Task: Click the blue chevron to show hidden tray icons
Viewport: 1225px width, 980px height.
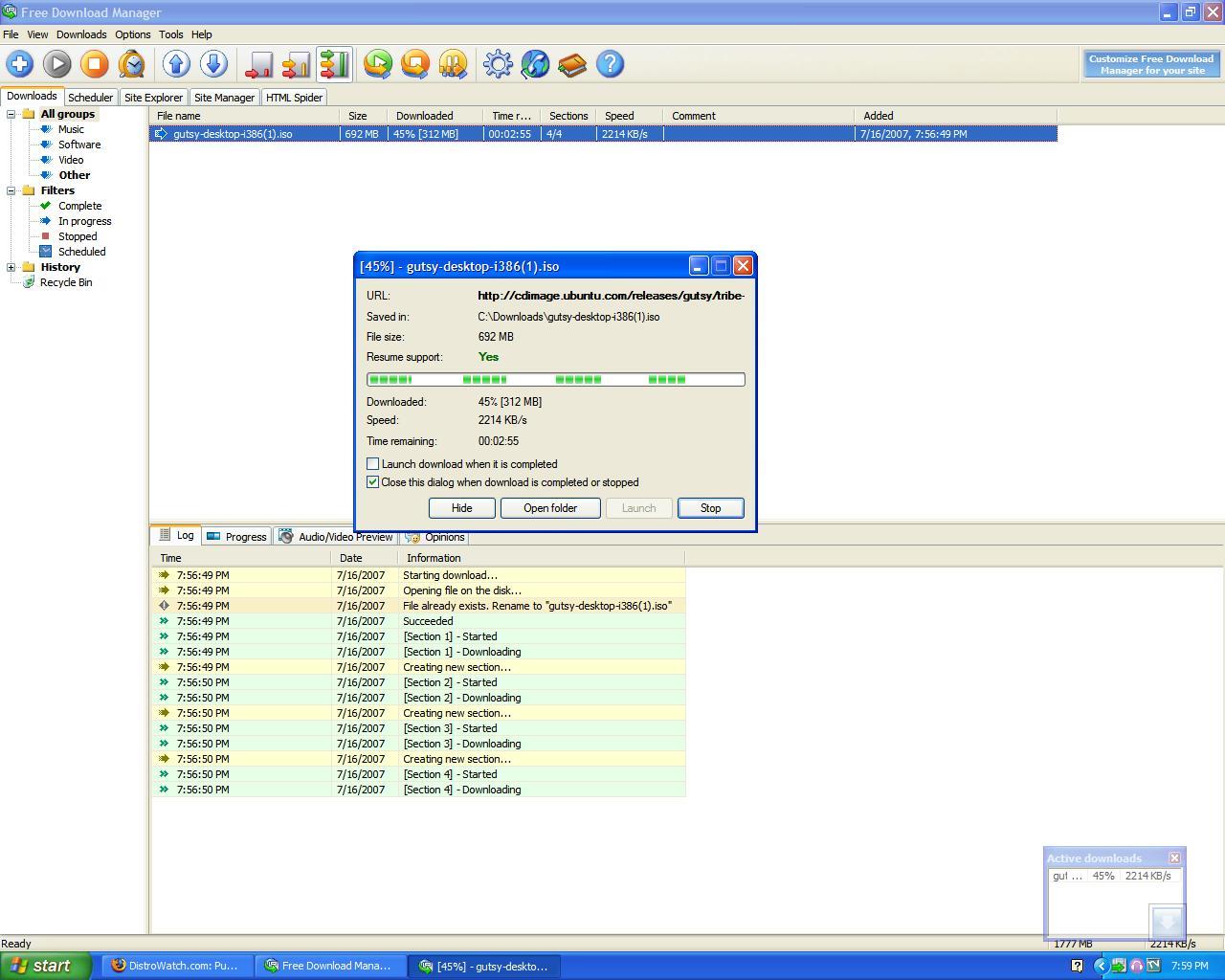Action: 1101,966
